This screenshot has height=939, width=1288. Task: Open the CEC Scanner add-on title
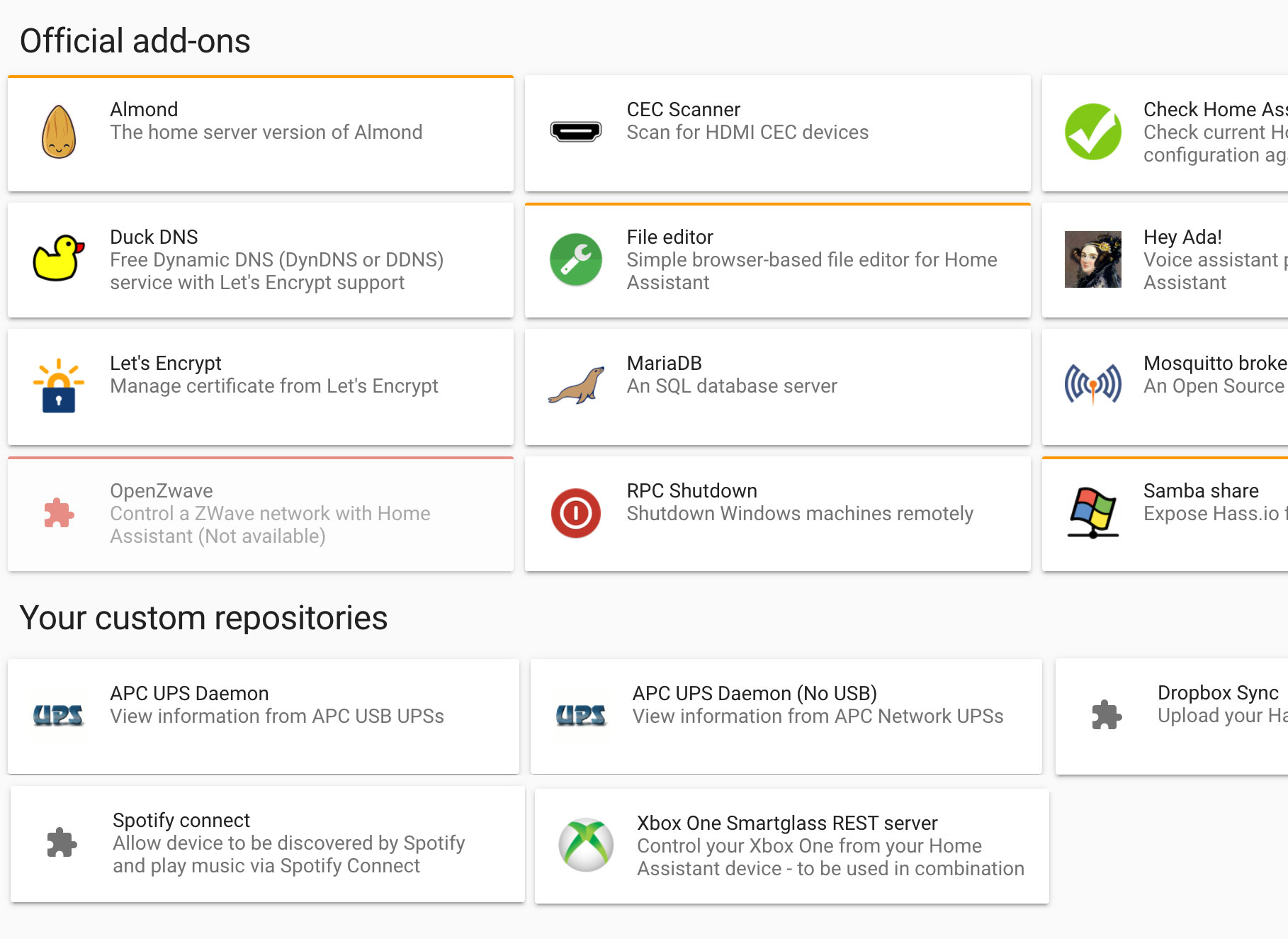tap(683, 109)
